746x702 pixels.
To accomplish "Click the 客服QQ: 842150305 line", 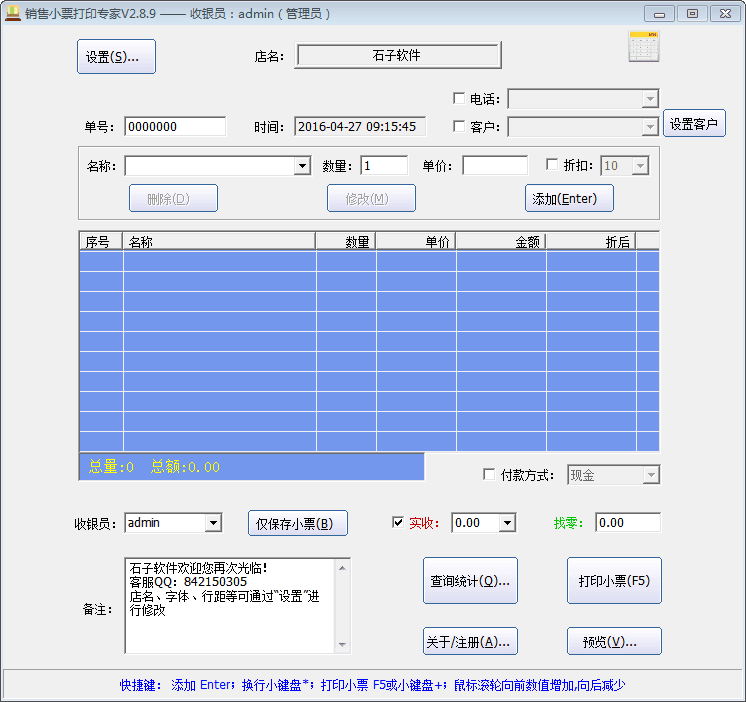I will [188, 582].
